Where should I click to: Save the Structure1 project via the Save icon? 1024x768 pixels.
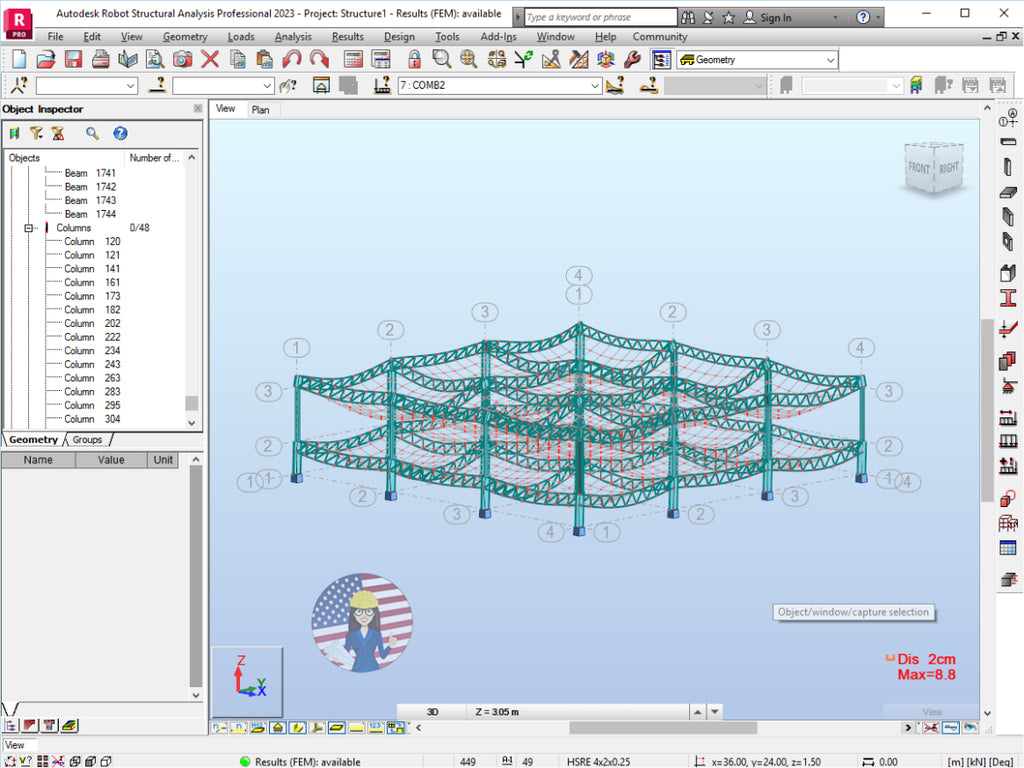pos(72,58)
